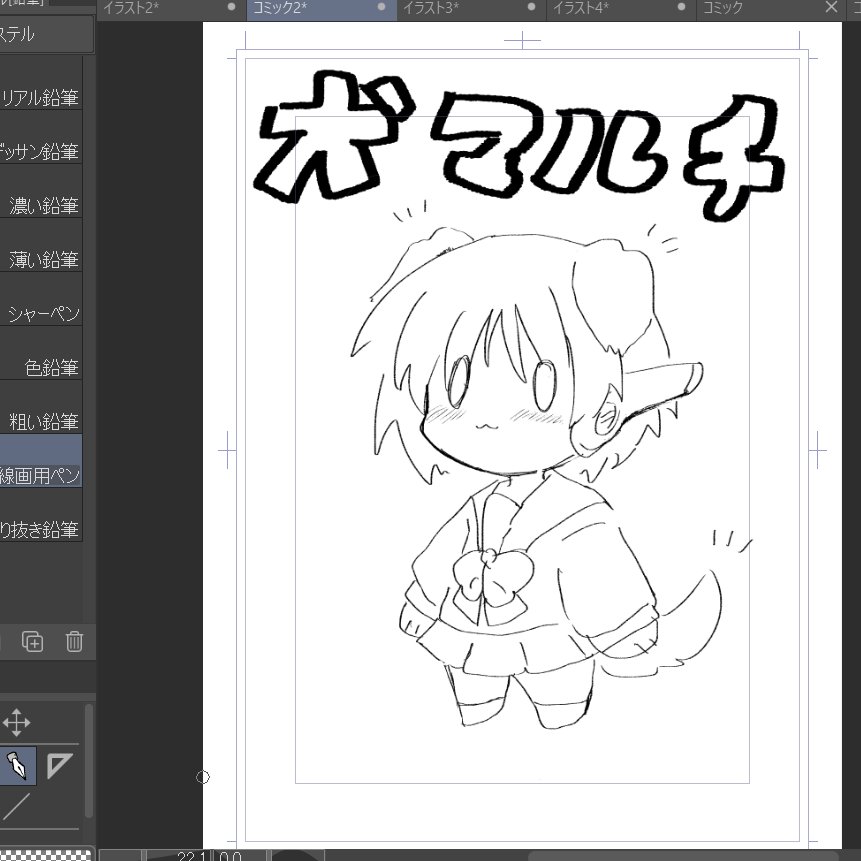Select the 粗い鉛筆 sub tool
The image size is (861, 861).
(56, 421)
